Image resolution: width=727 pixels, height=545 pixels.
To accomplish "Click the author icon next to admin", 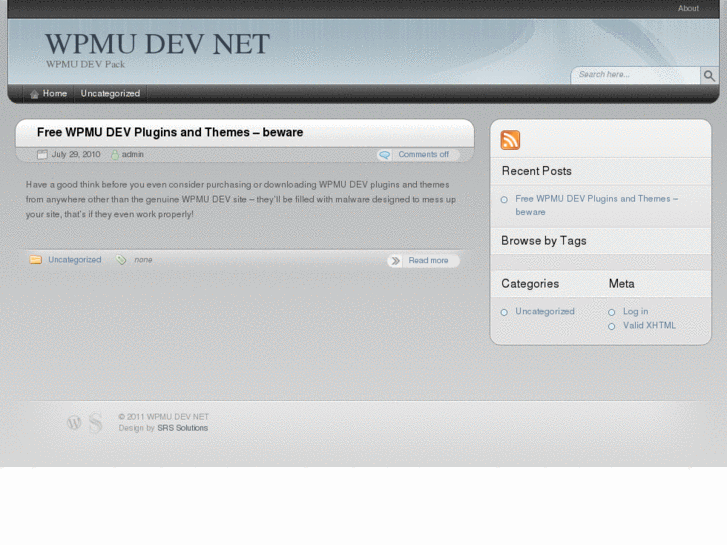I will tap(115, 155).
